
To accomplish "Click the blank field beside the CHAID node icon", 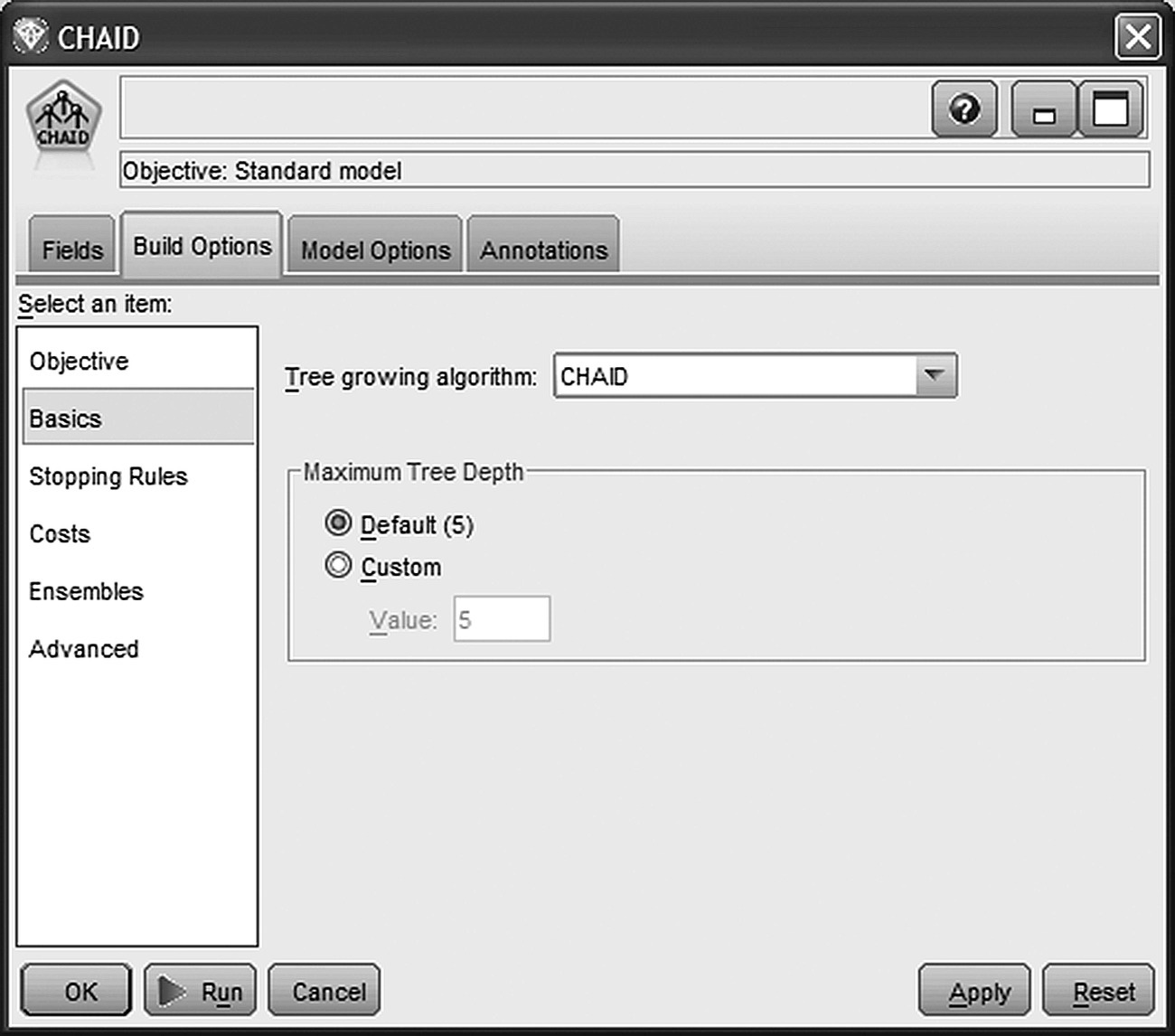I will coord(524,108).
